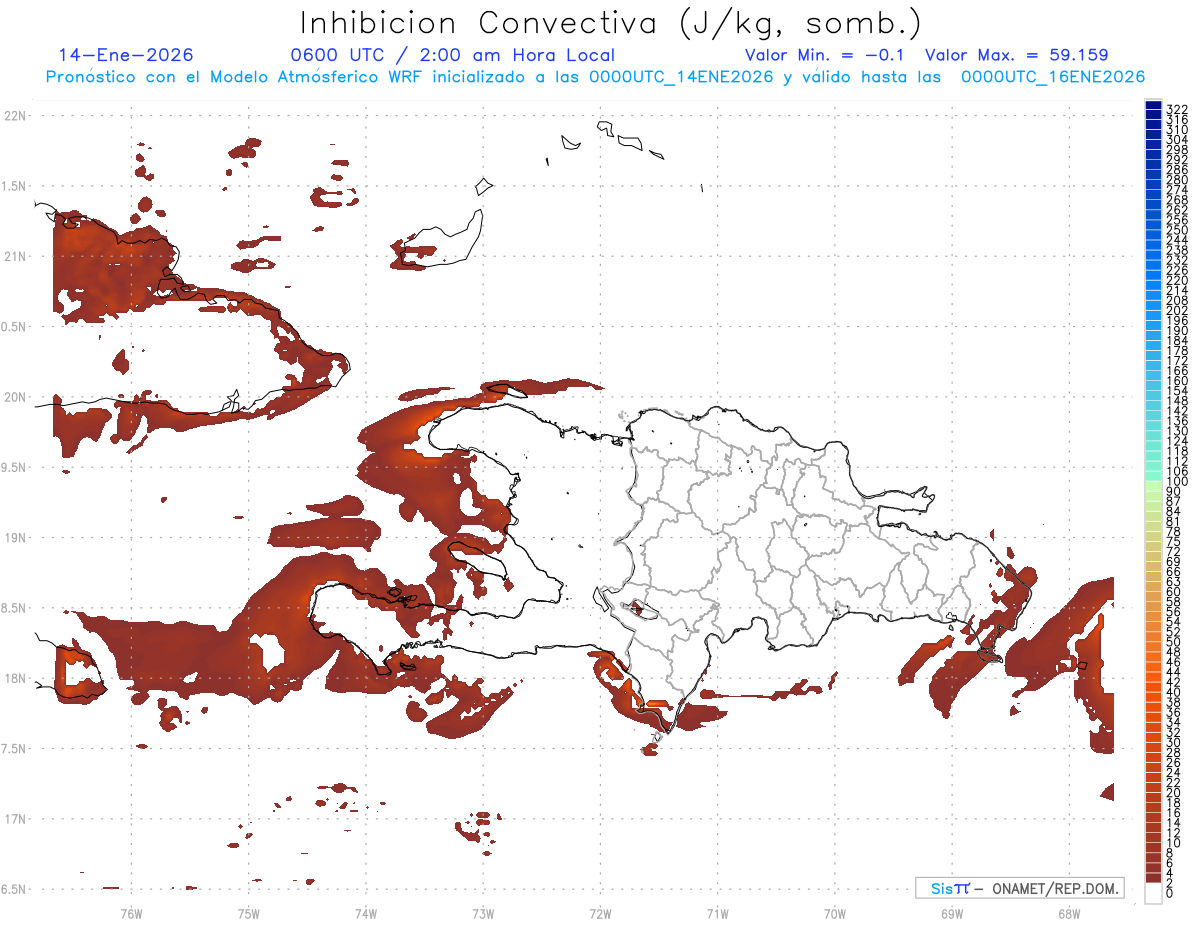Click the white swatch at the color scale bottom
This screenshot has height=927, width=1200.
[1153, 892]
